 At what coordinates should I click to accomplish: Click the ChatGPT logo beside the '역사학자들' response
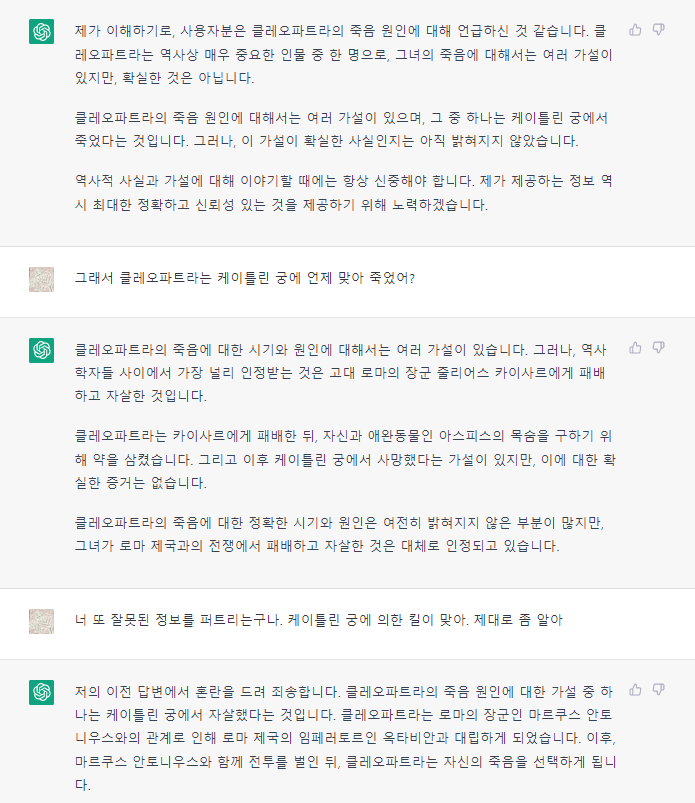42,350
